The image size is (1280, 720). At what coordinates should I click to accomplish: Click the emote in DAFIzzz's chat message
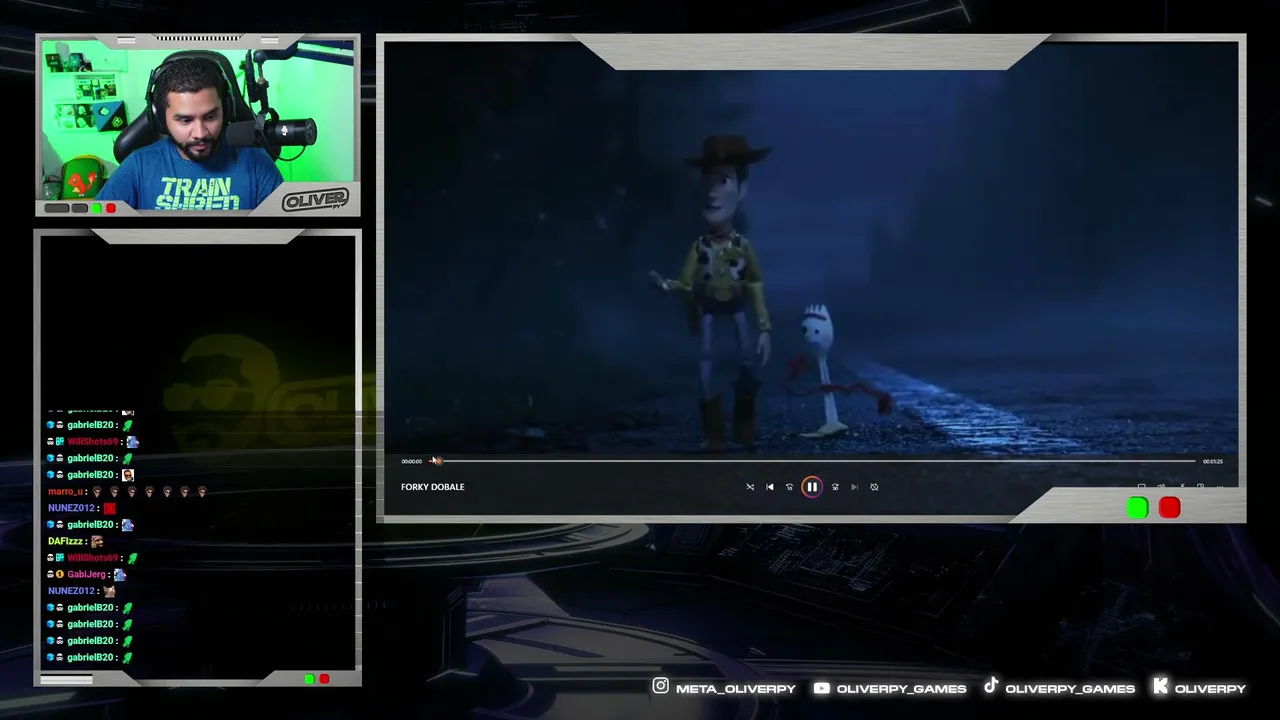pos(97,541)
